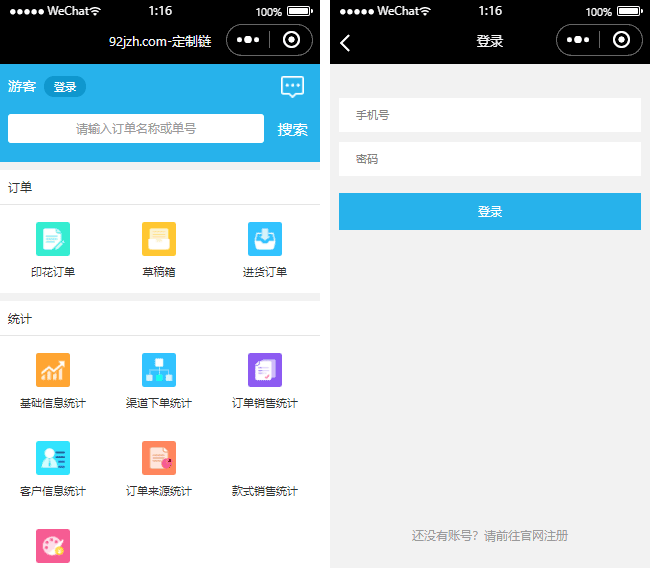Focus the 手机号 phone input

[x=490, y=115]
